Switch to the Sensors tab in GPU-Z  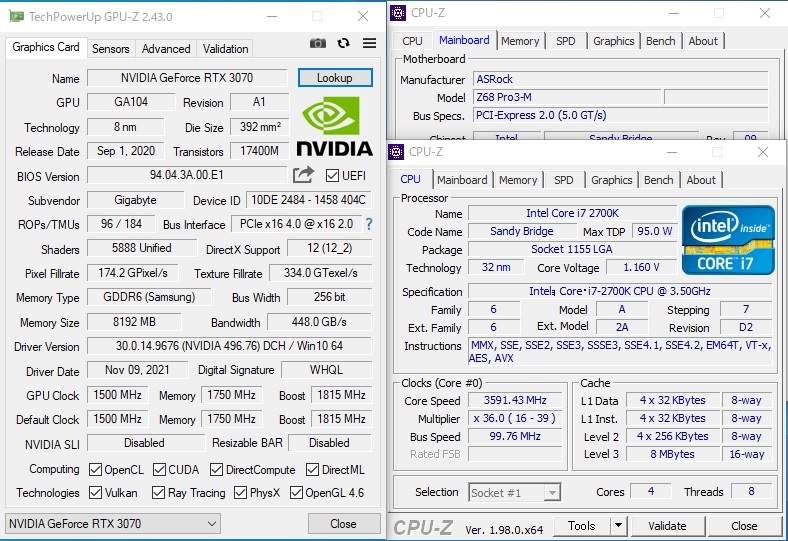pyautogui.click(x=111, y=49)
